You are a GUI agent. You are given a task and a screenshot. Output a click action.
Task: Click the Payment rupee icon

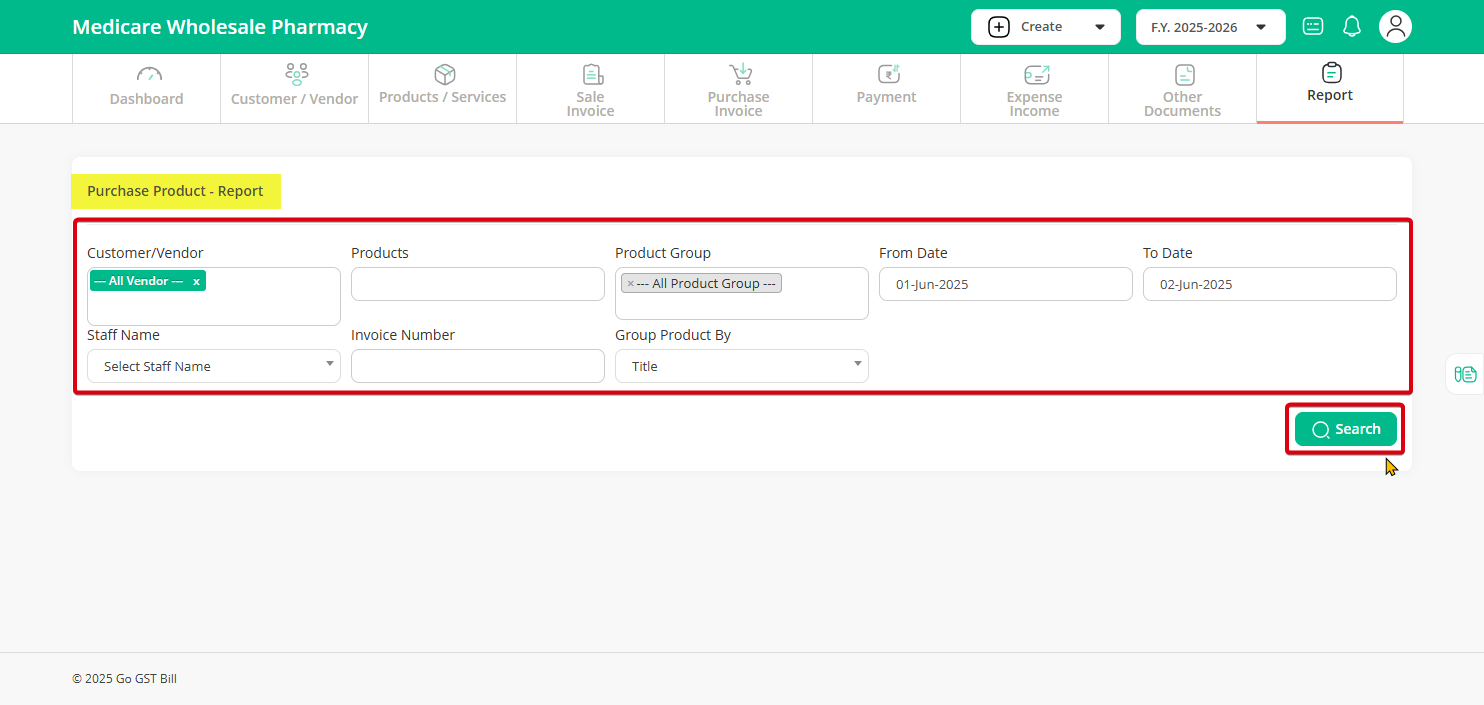pyautogui.click(x=888, y=74)
